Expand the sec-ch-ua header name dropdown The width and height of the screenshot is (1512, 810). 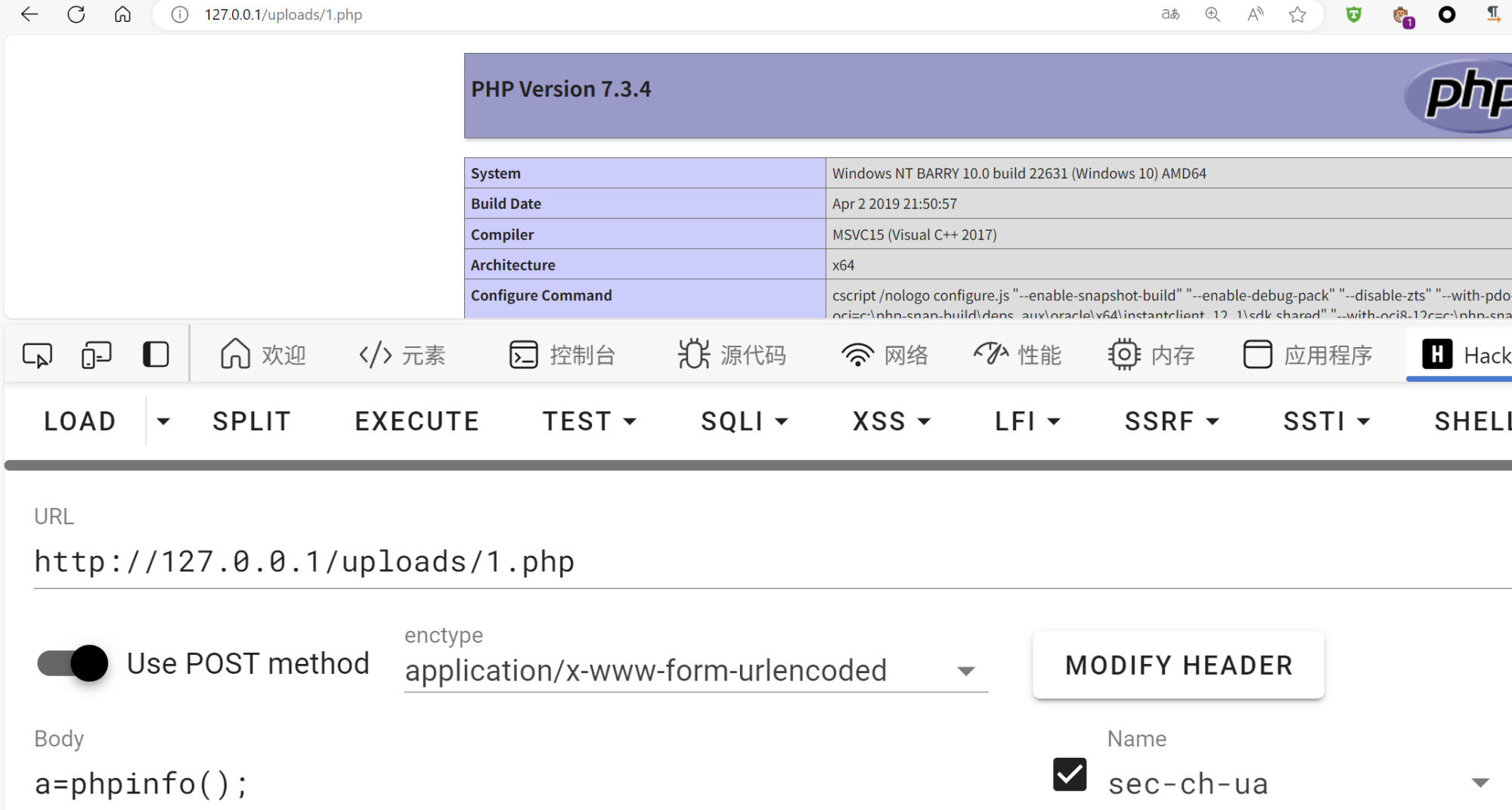1479,783
